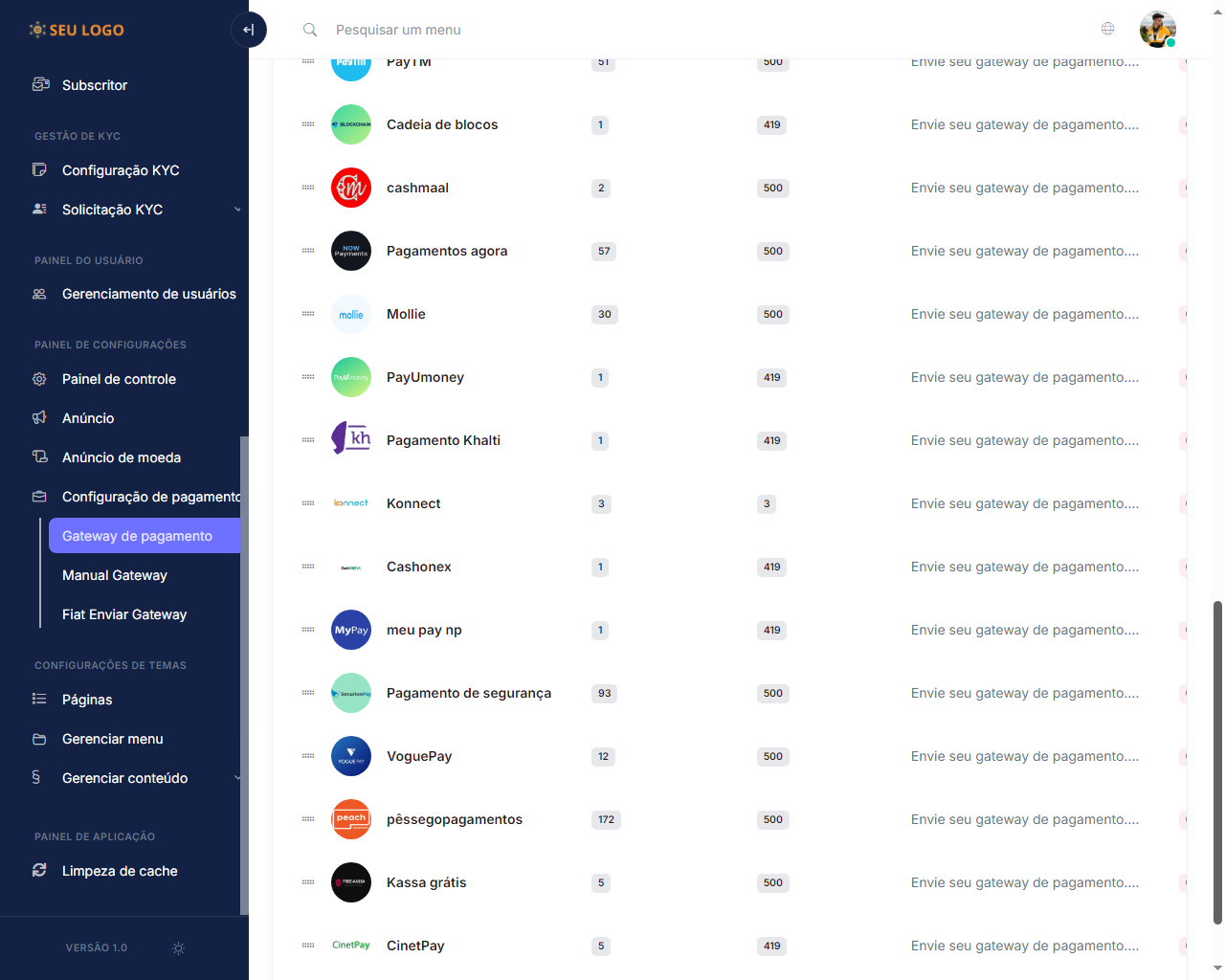Screen dimensions: 1225x980
Task: Click the MyPay logo icon
Action: pos(351,630)
